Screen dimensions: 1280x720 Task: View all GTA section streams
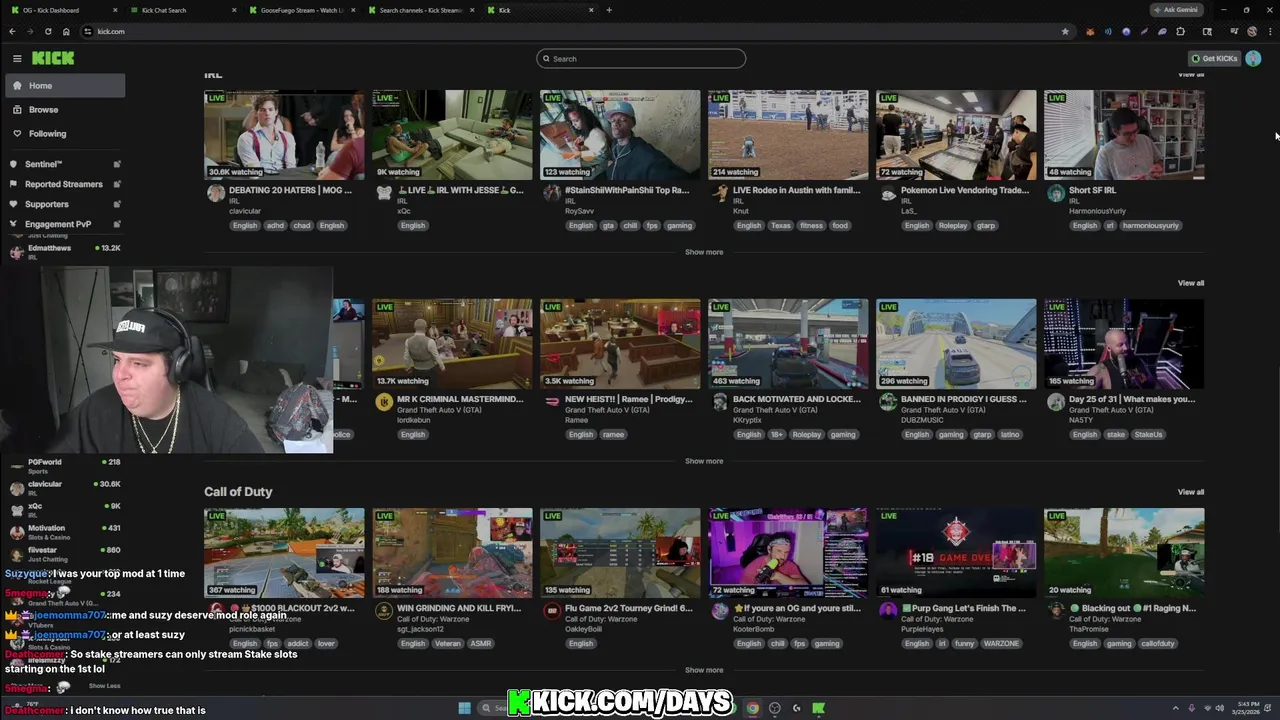pos(1191,283)
